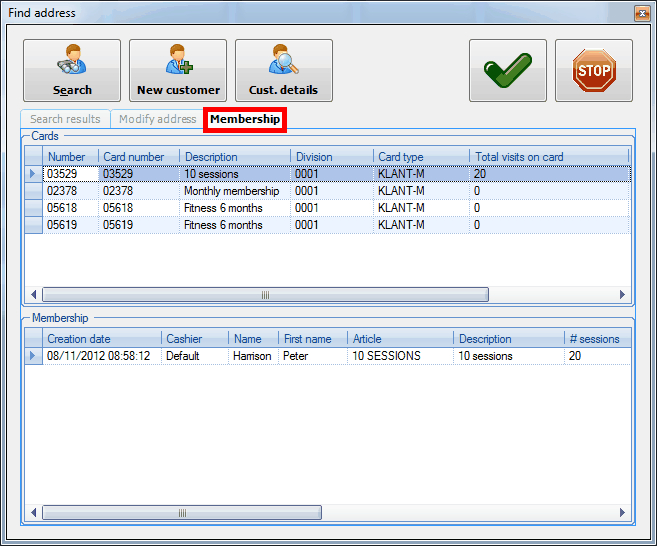The image size is (657, 546).
Task: Click the Membership panel horizontal scrollbar thumb
Action: pyautogui.click(x=181, y=513)
